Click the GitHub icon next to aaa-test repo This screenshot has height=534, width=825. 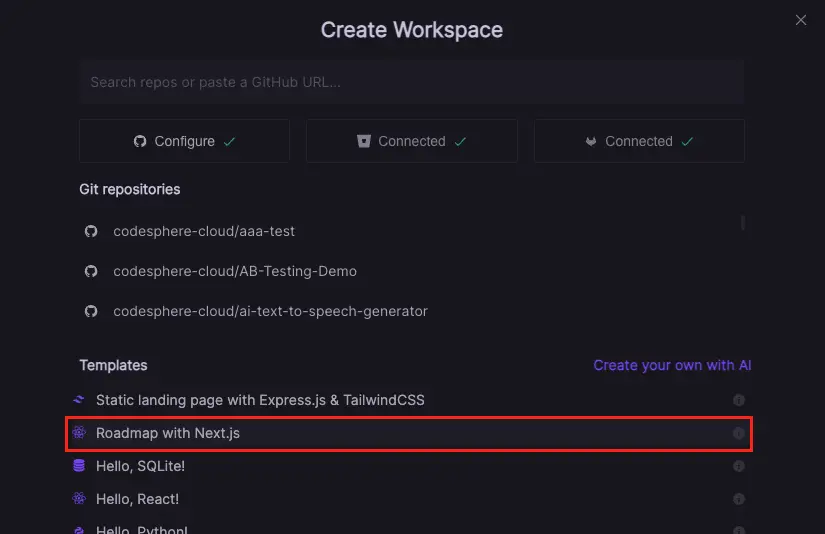(91, 231)
